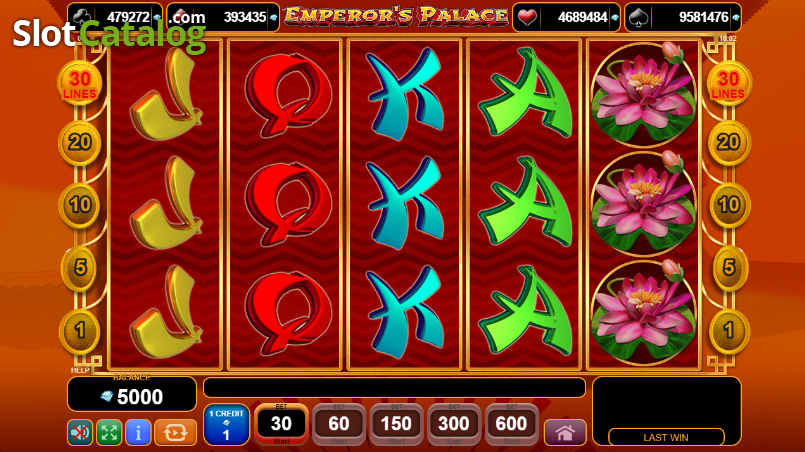Click the top lotus flower symbol
805x452 pixels.
pyautogui.click(x=644, y=95)
